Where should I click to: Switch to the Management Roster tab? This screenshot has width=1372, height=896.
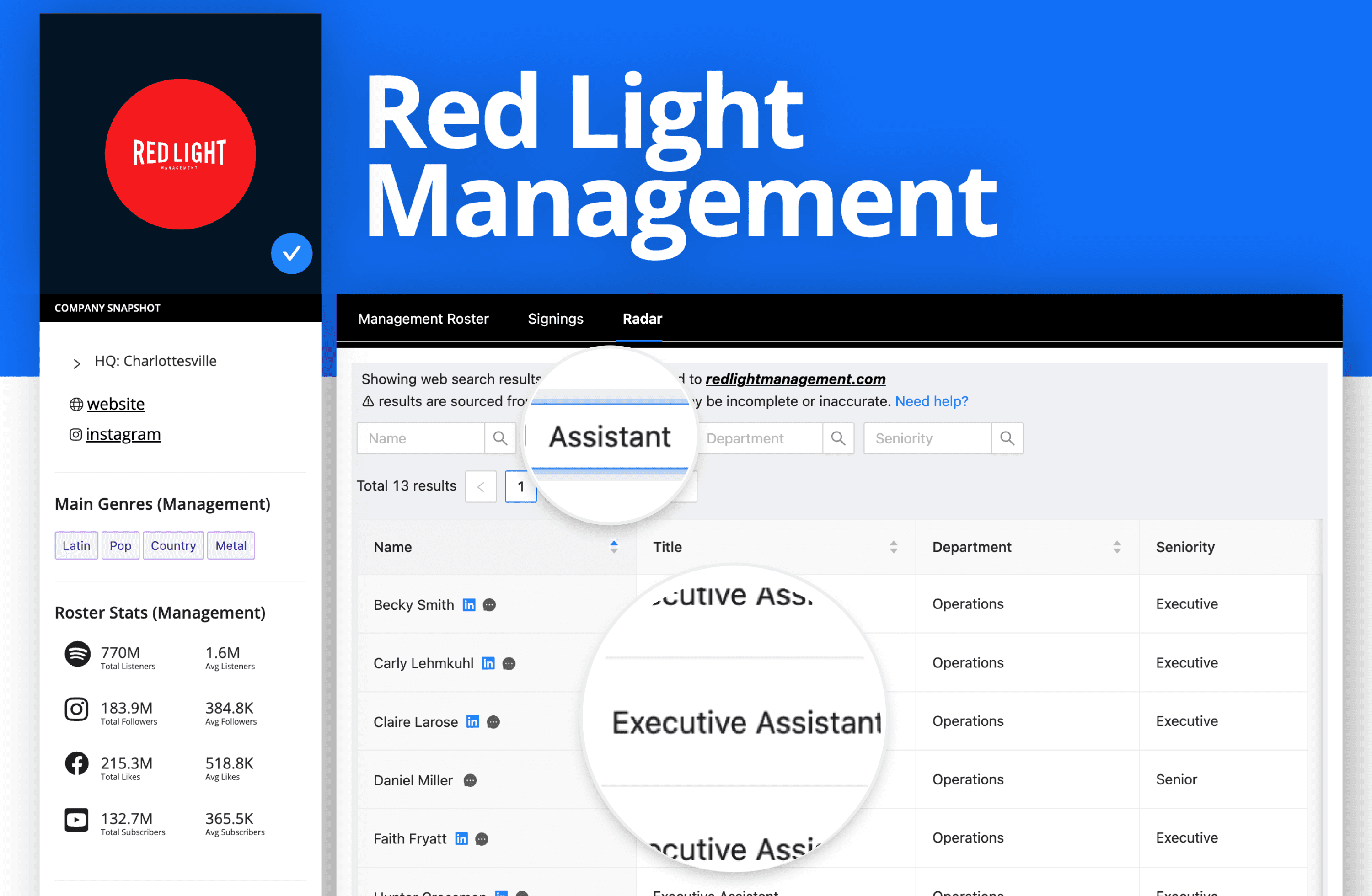coord(423,319)
